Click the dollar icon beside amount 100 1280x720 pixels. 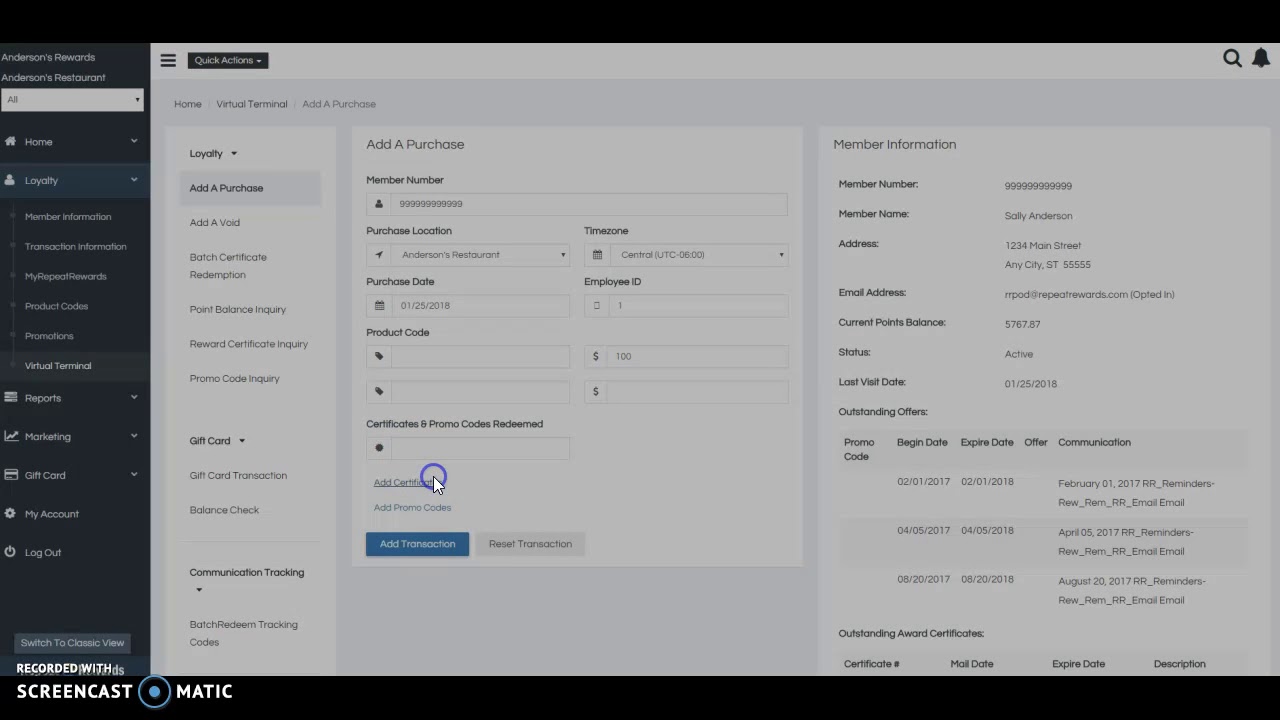(596, 356)
